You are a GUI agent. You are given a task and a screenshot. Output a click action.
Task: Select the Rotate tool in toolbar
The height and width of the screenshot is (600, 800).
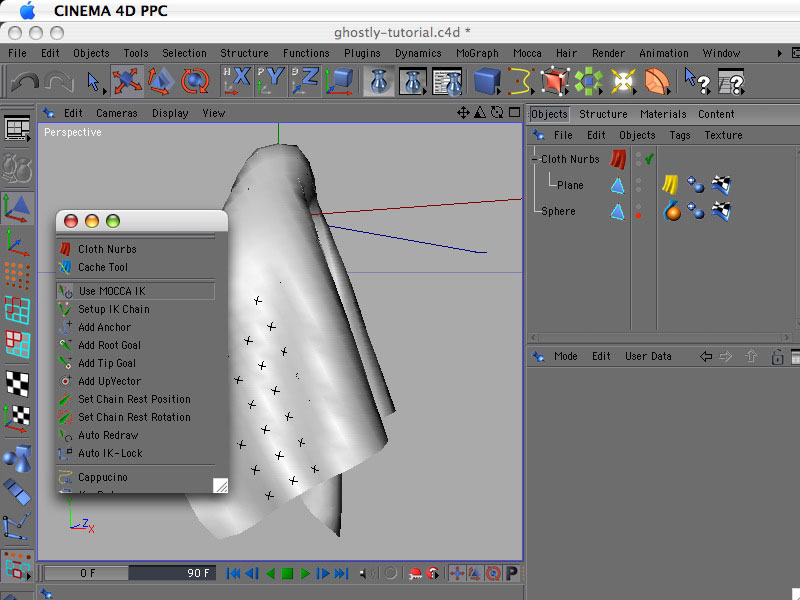pyautogui.click(x=195, y=80)
